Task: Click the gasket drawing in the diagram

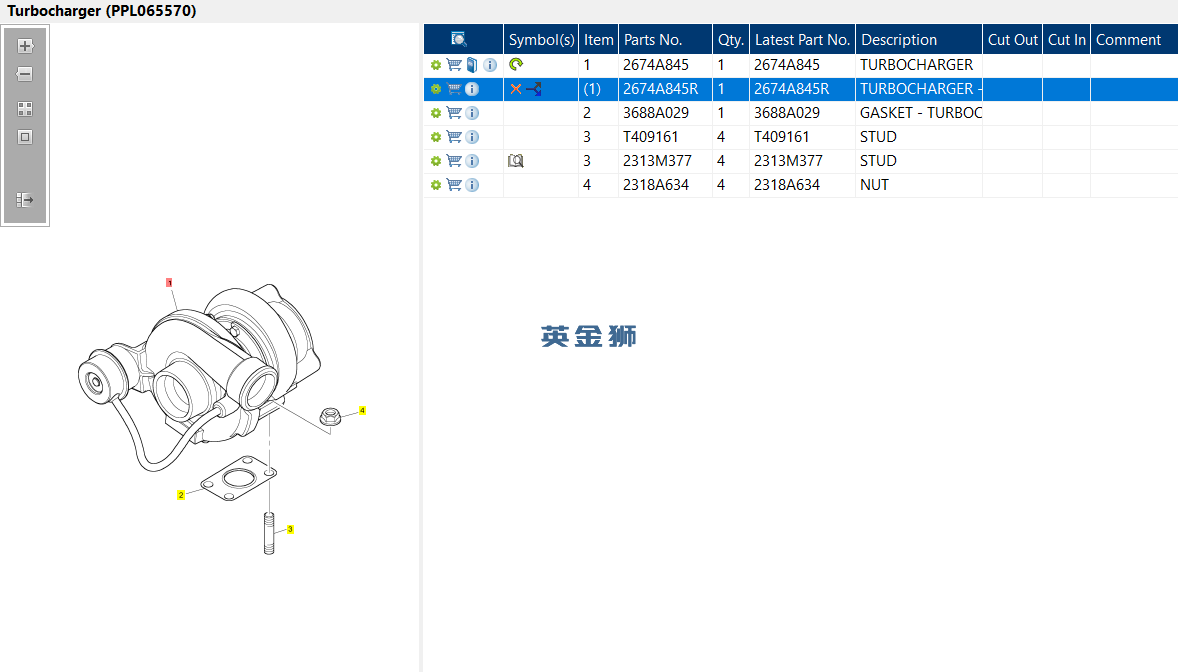Action: pyautogui.click(x=238, y=478)
